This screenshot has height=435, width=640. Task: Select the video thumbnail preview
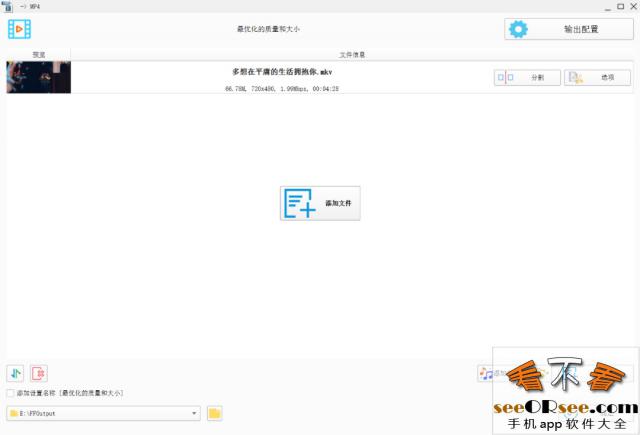coord(38,77)
